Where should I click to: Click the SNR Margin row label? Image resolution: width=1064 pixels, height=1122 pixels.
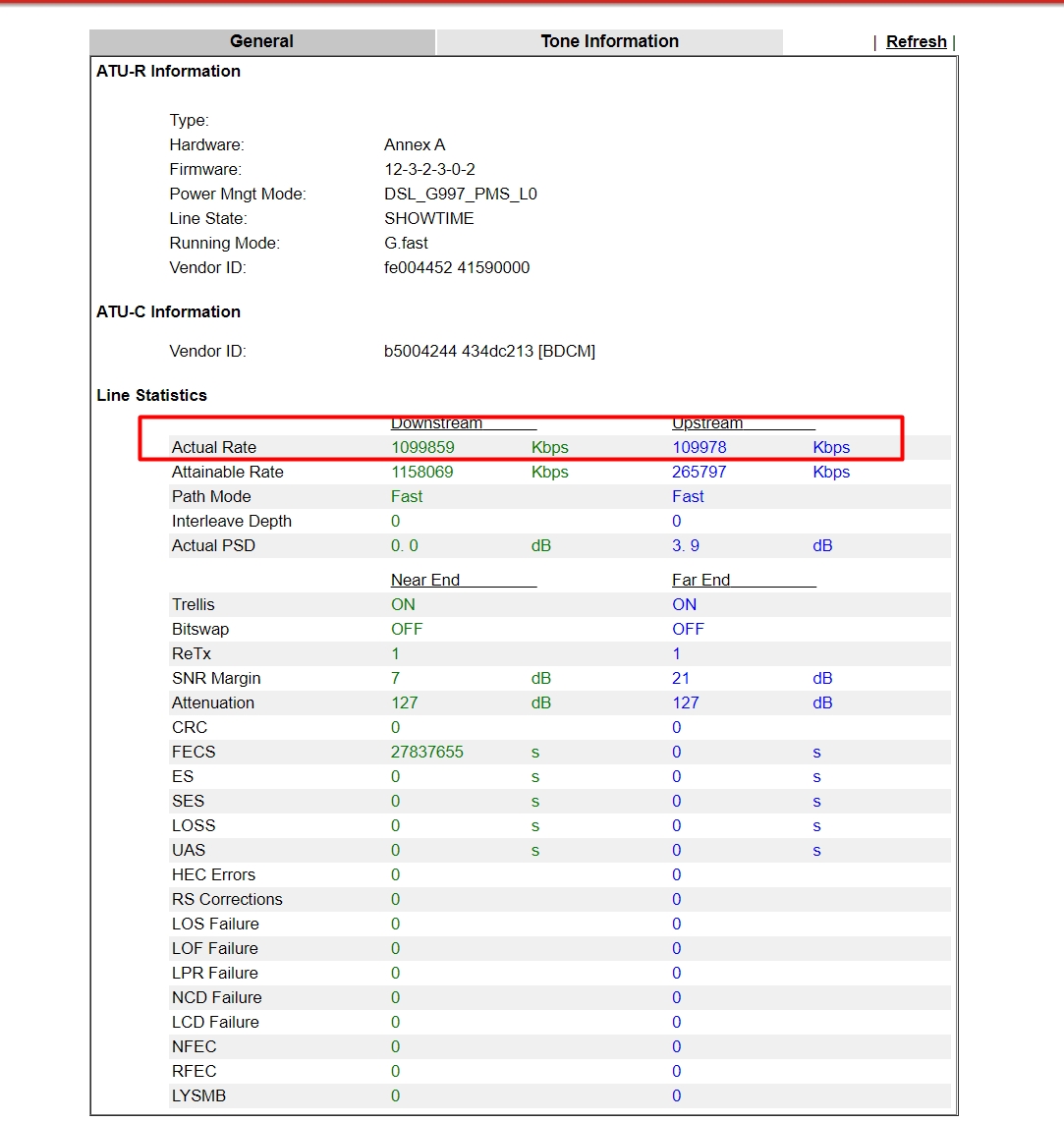216,678
